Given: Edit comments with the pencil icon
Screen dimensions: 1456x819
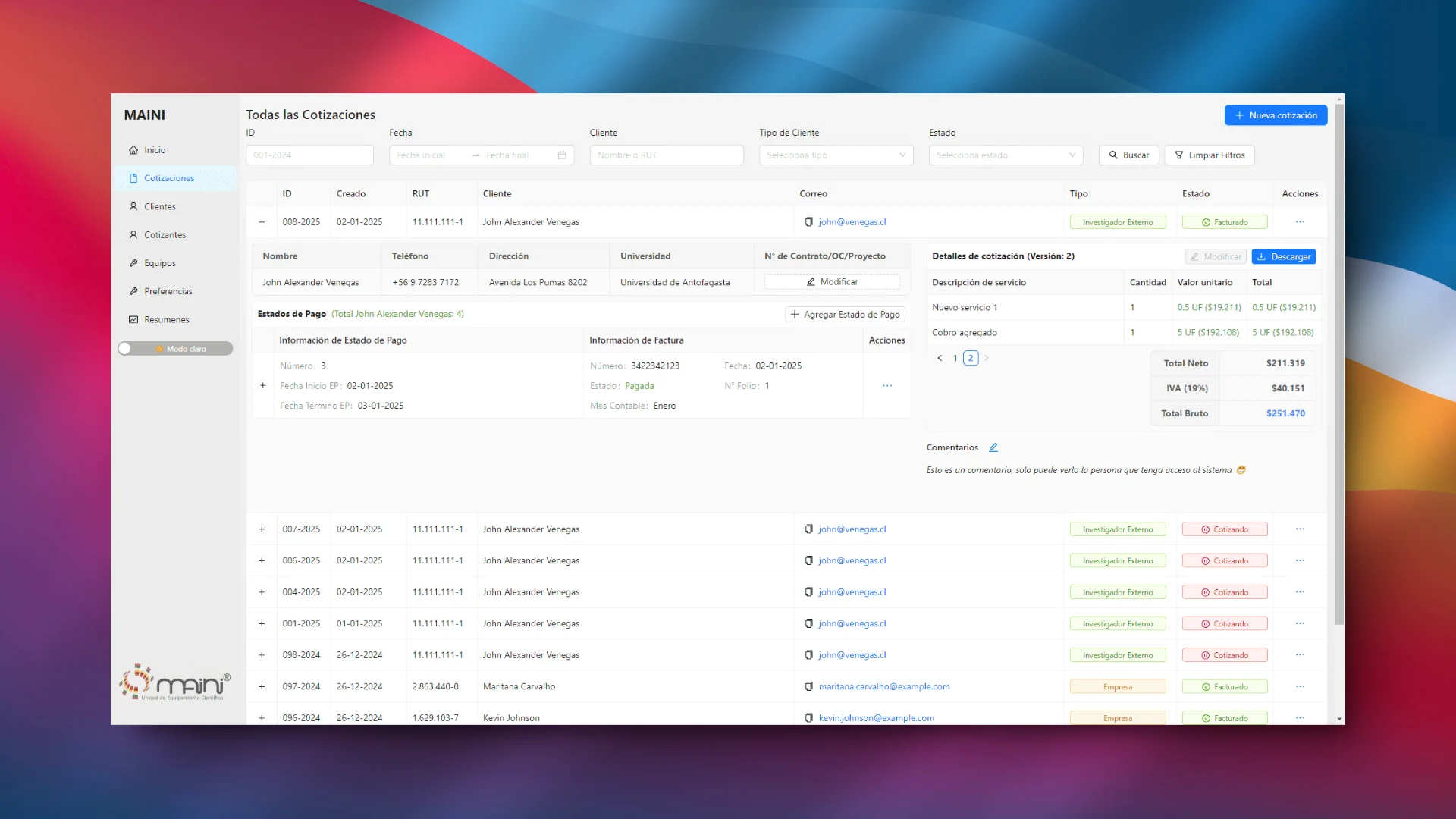Looking at the screenshot, I should (993, 447).
